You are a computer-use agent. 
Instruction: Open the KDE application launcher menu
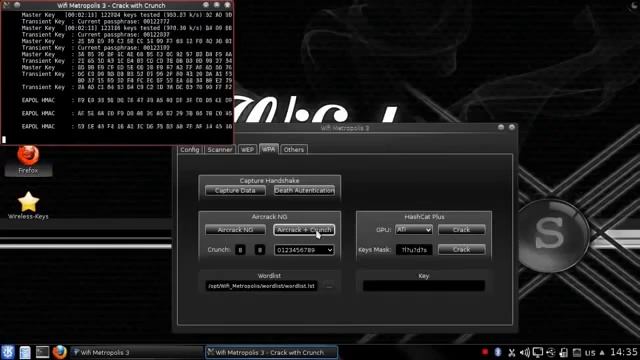8,352
